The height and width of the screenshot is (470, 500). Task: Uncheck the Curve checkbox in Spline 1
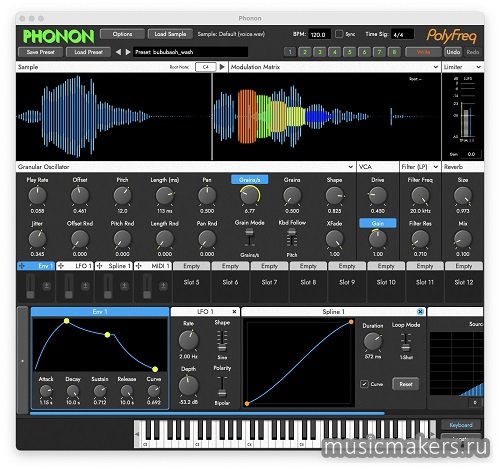coord(364,384)
